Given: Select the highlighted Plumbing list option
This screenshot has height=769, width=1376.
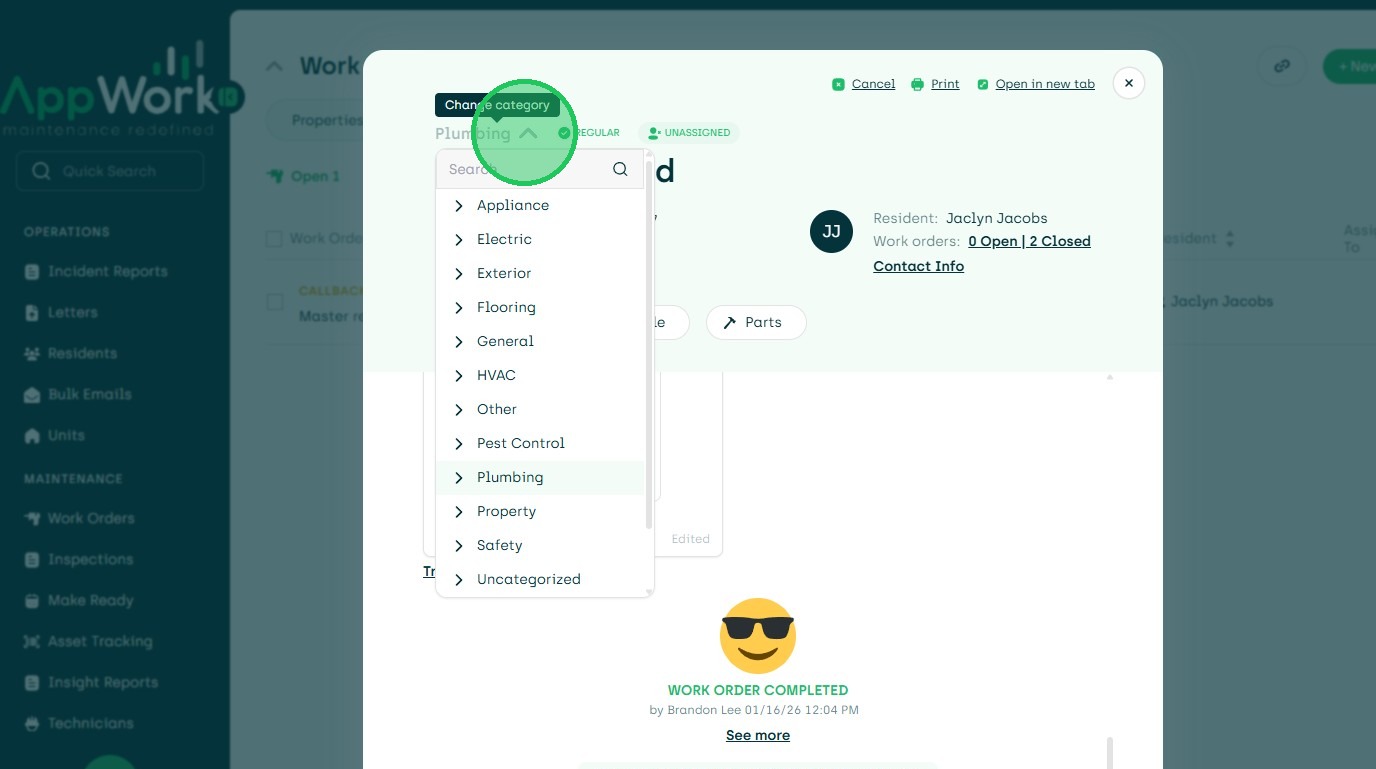Looking at the screenshot, I should click(x=541, y=477).
